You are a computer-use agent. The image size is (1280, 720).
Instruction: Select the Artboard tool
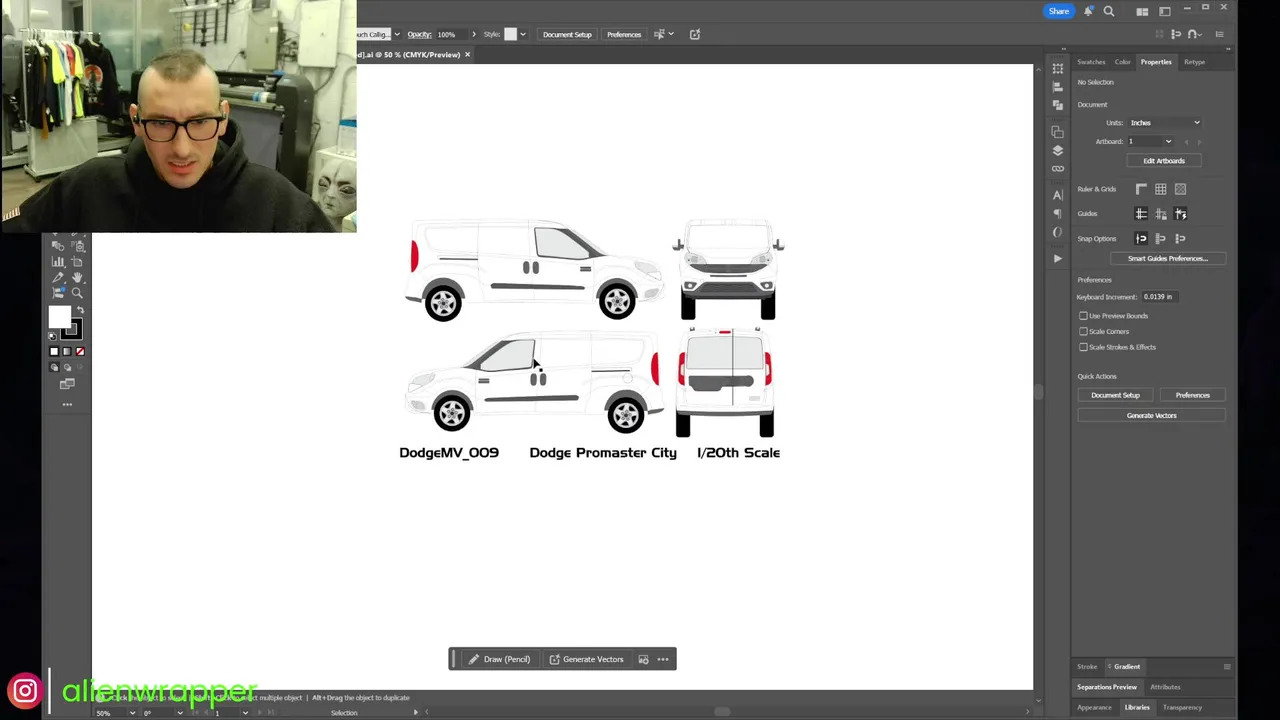[77, 262]
